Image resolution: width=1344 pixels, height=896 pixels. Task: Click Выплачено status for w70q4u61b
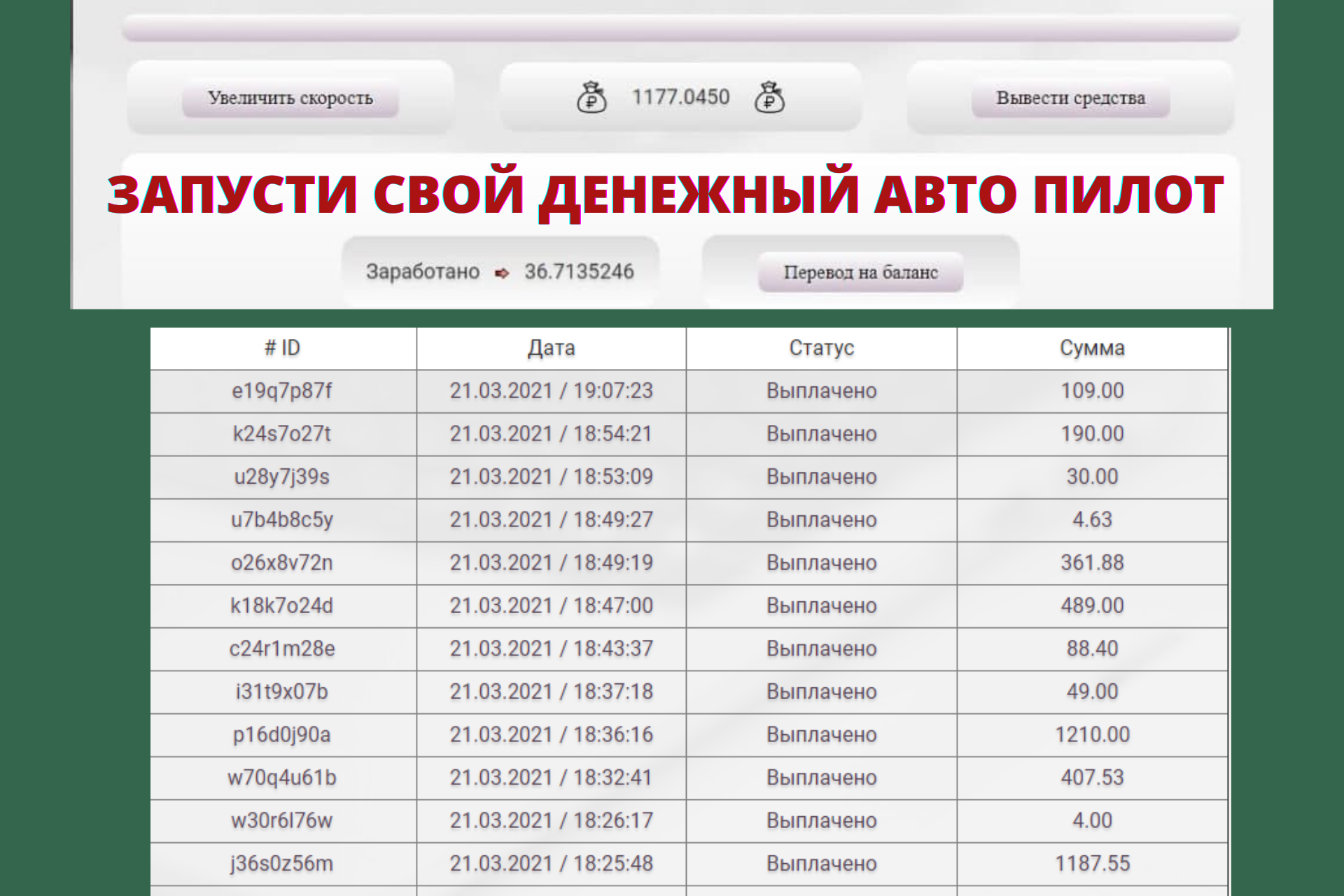click(821, 778)
